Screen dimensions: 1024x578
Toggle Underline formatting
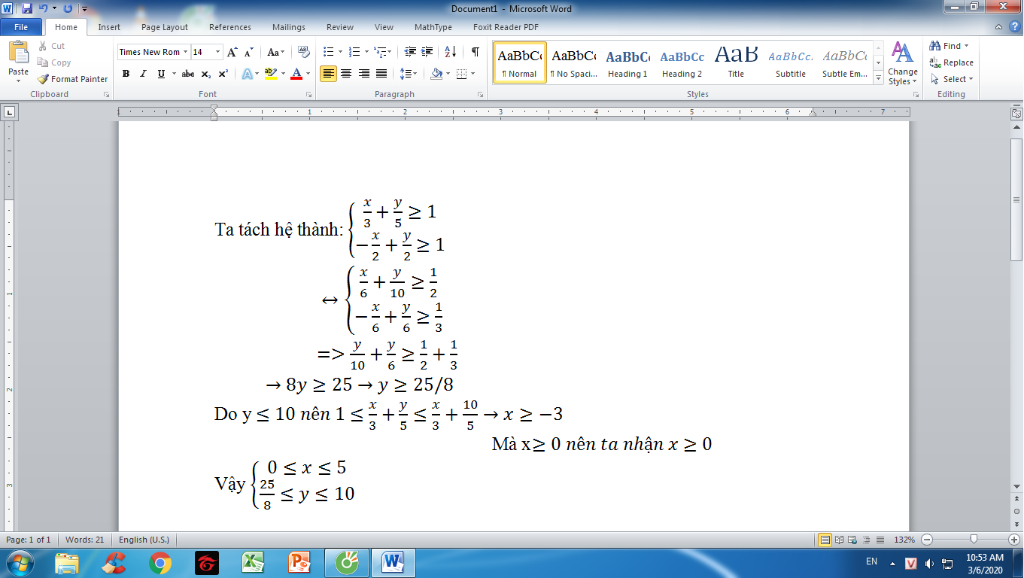(161, 74)
